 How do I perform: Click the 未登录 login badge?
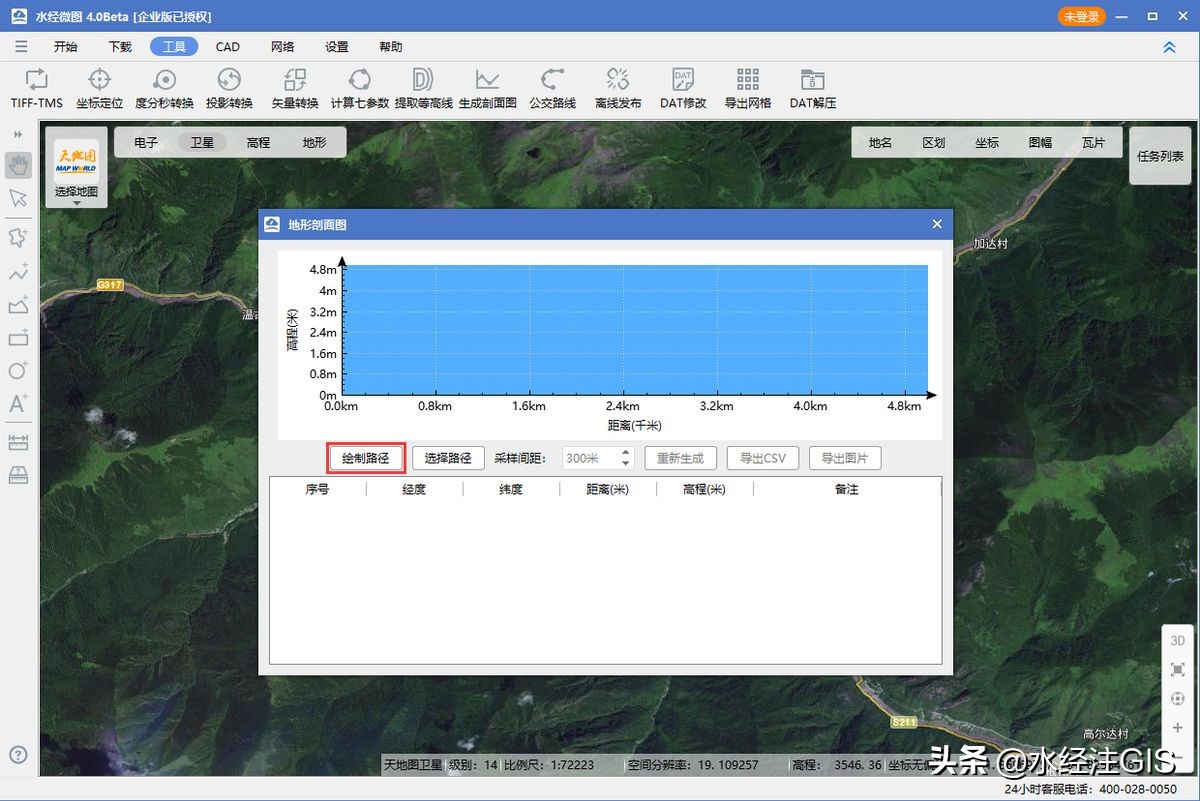[1082, 17]
